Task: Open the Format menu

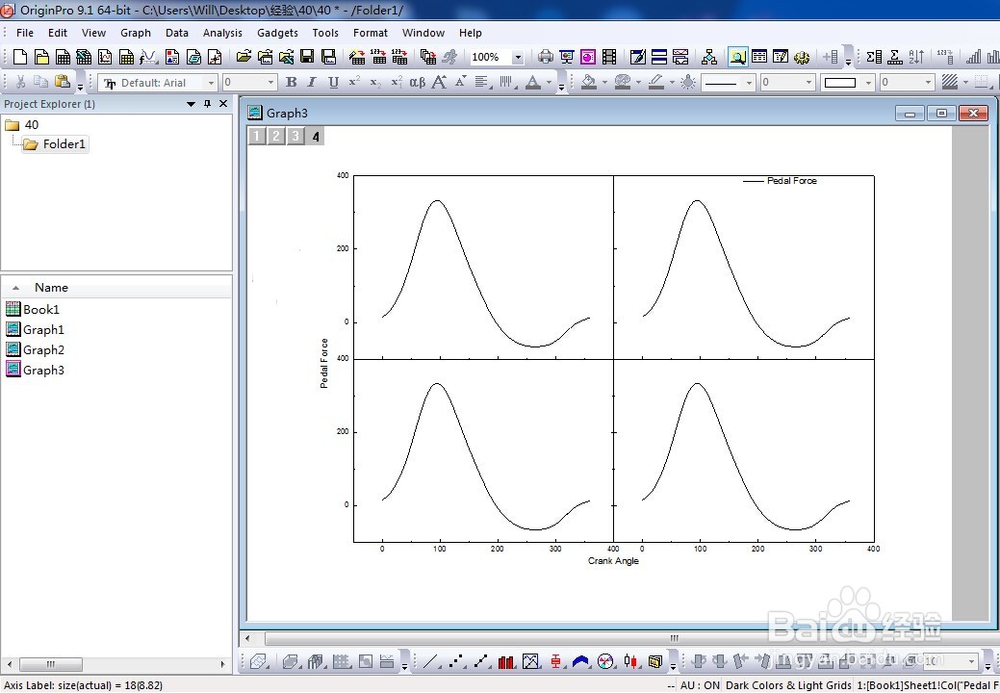Action: 371,33
